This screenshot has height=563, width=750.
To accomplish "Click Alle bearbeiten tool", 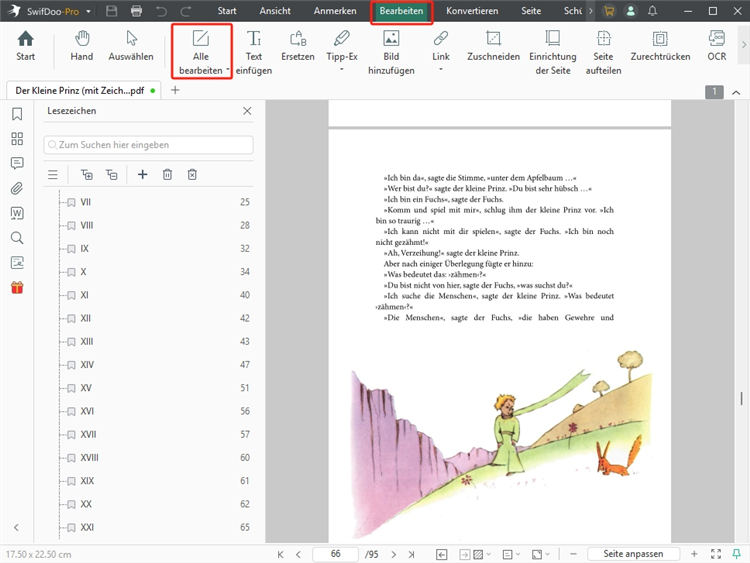I will tap(201, 52).
